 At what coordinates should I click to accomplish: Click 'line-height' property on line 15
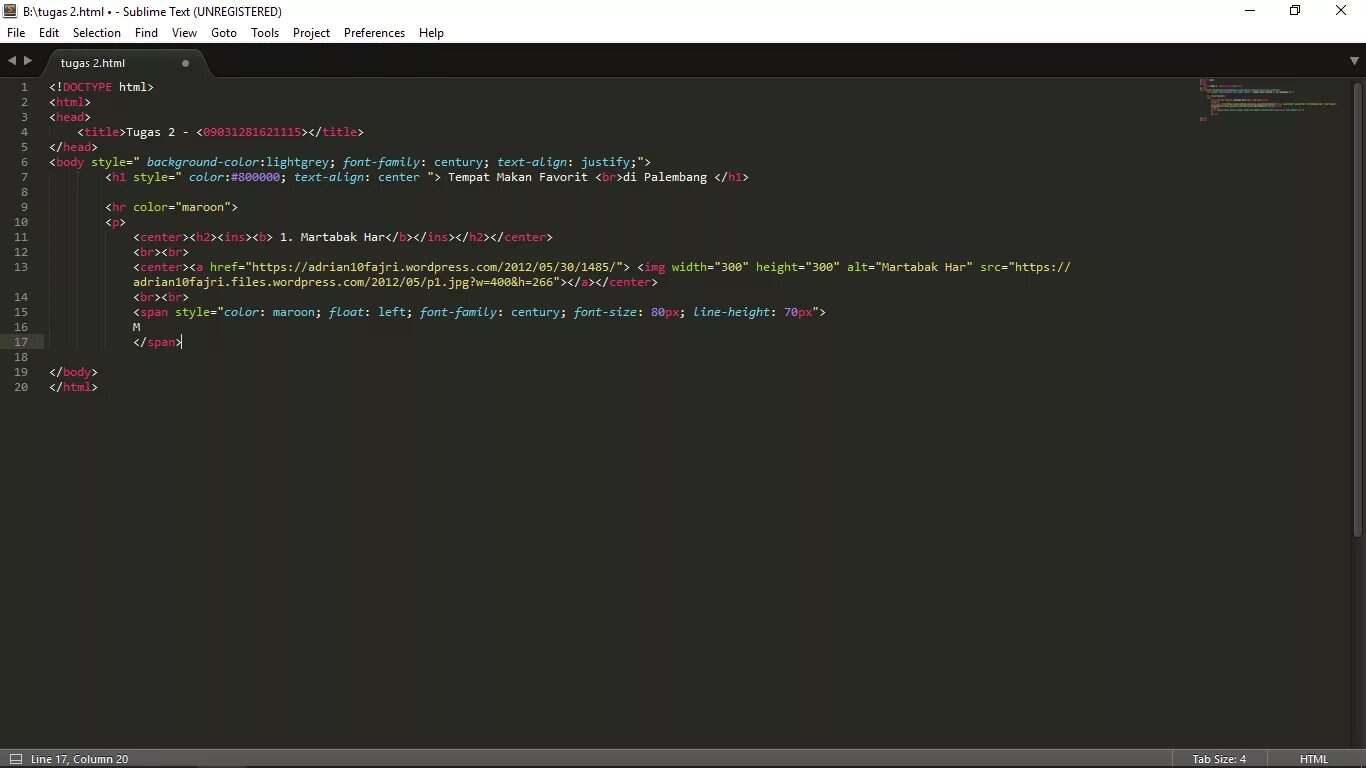731,312
